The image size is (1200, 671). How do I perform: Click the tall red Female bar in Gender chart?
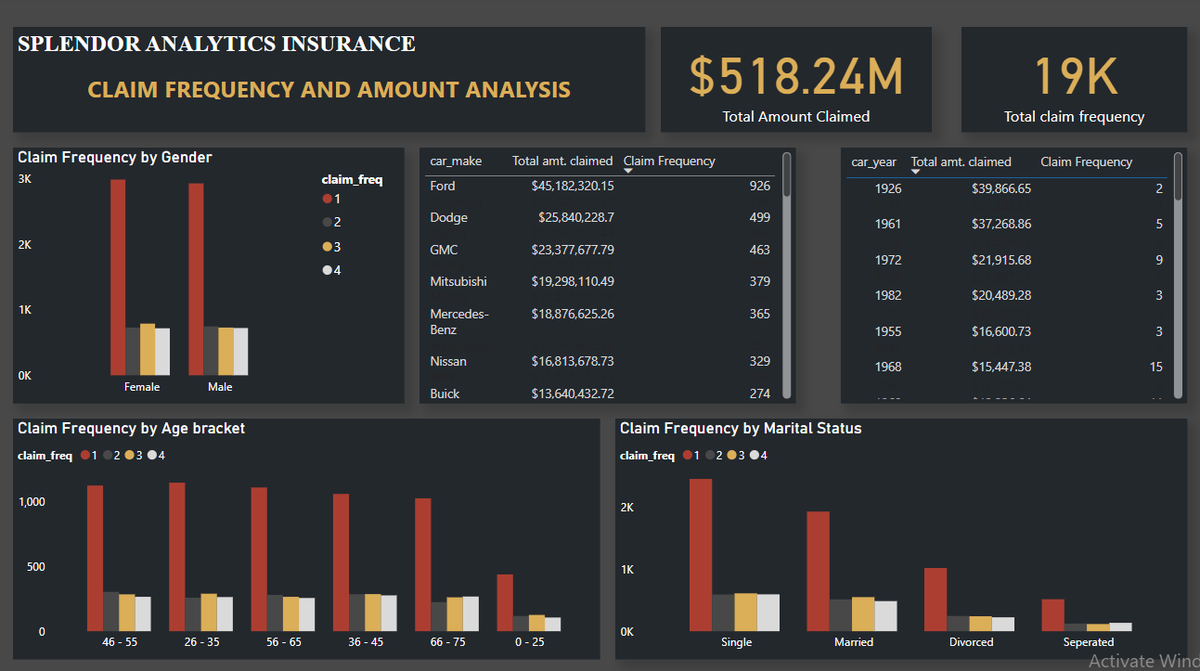click(118, 277)
